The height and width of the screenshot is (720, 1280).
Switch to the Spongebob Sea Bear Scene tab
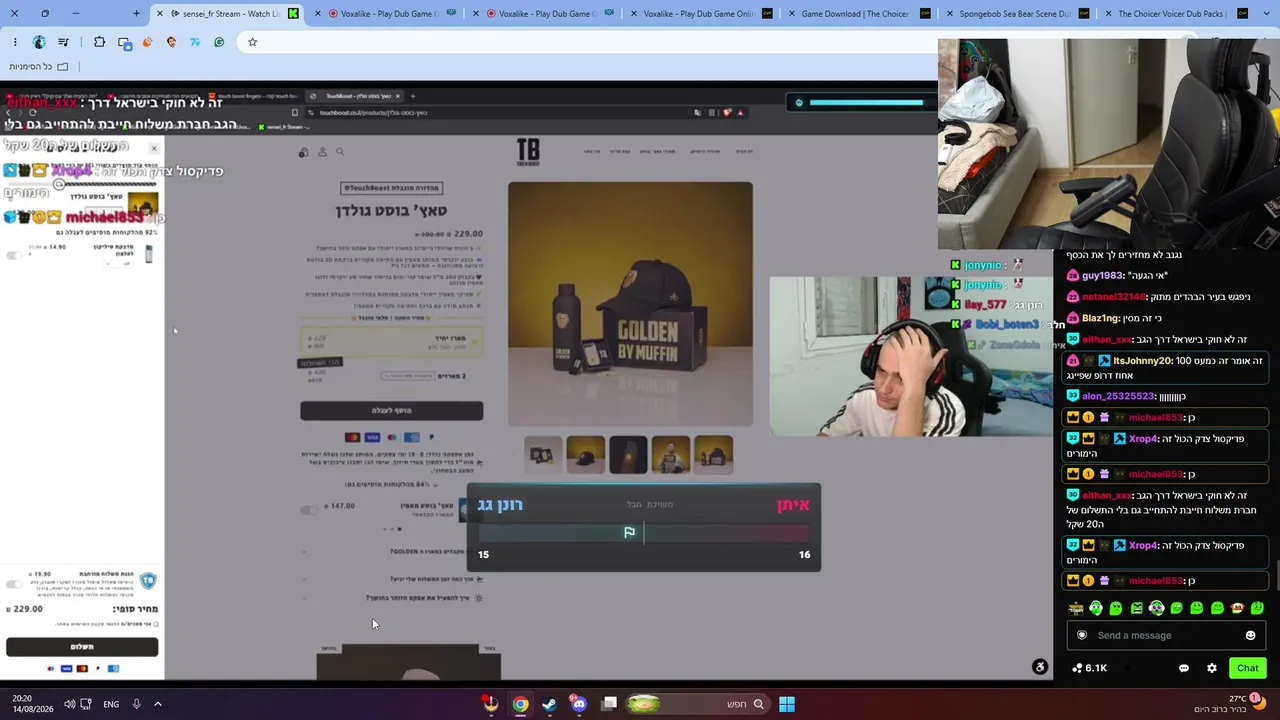click(x=1016, y=14)
